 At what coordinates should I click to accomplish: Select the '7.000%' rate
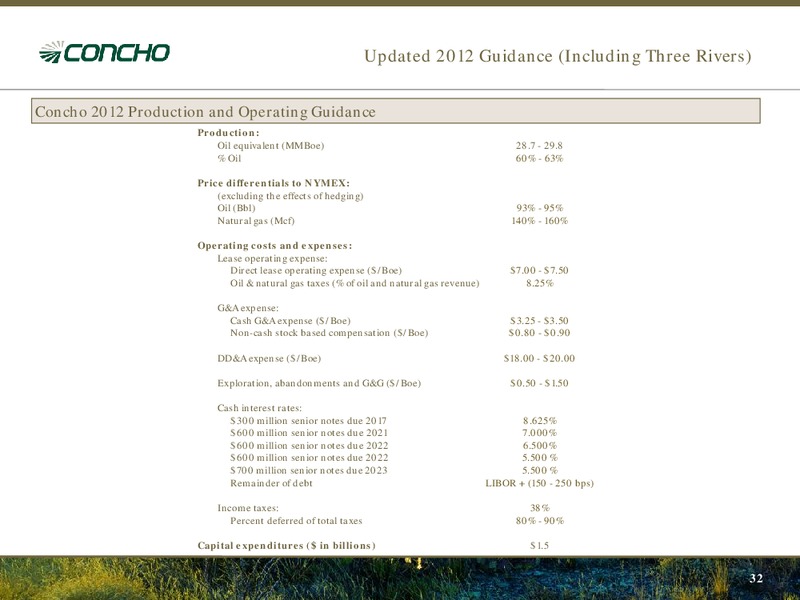click(x=539, y=433)
